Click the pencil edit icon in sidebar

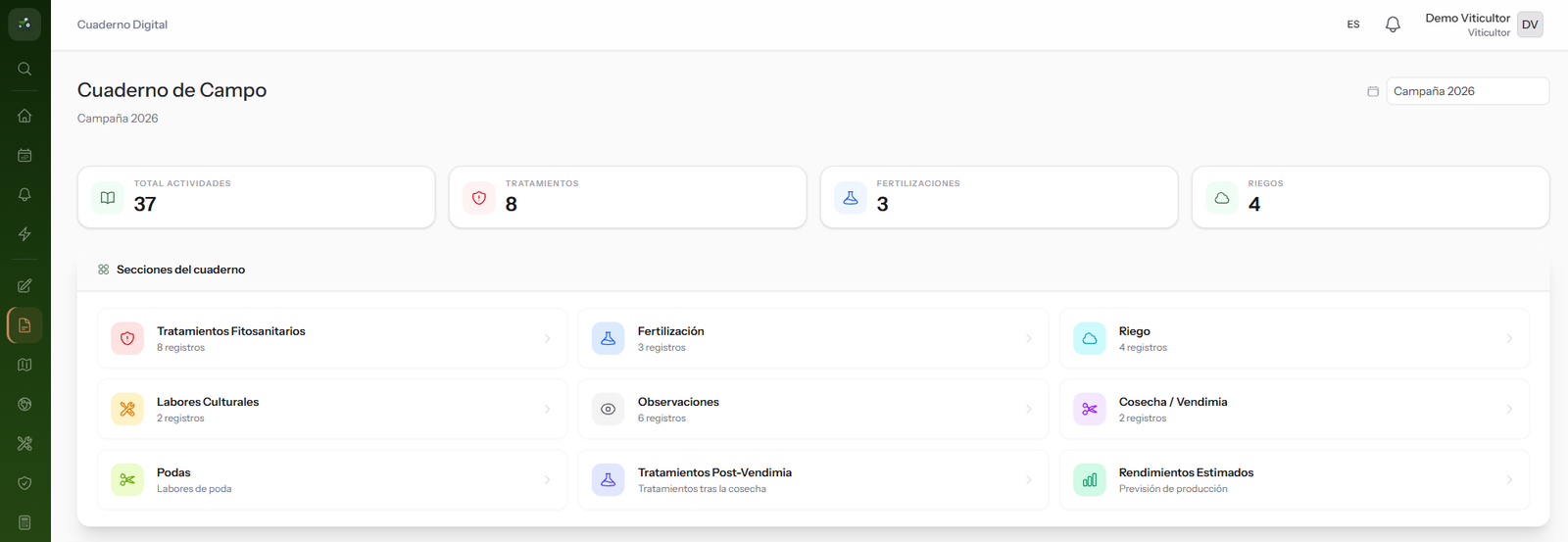(x=24, y=286)
